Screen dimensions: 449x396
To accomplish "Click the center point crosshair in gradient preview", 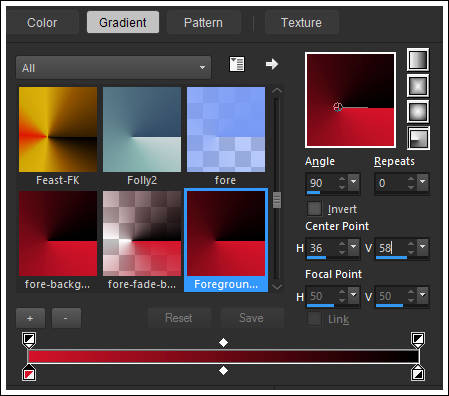I will tap(338, 107).
